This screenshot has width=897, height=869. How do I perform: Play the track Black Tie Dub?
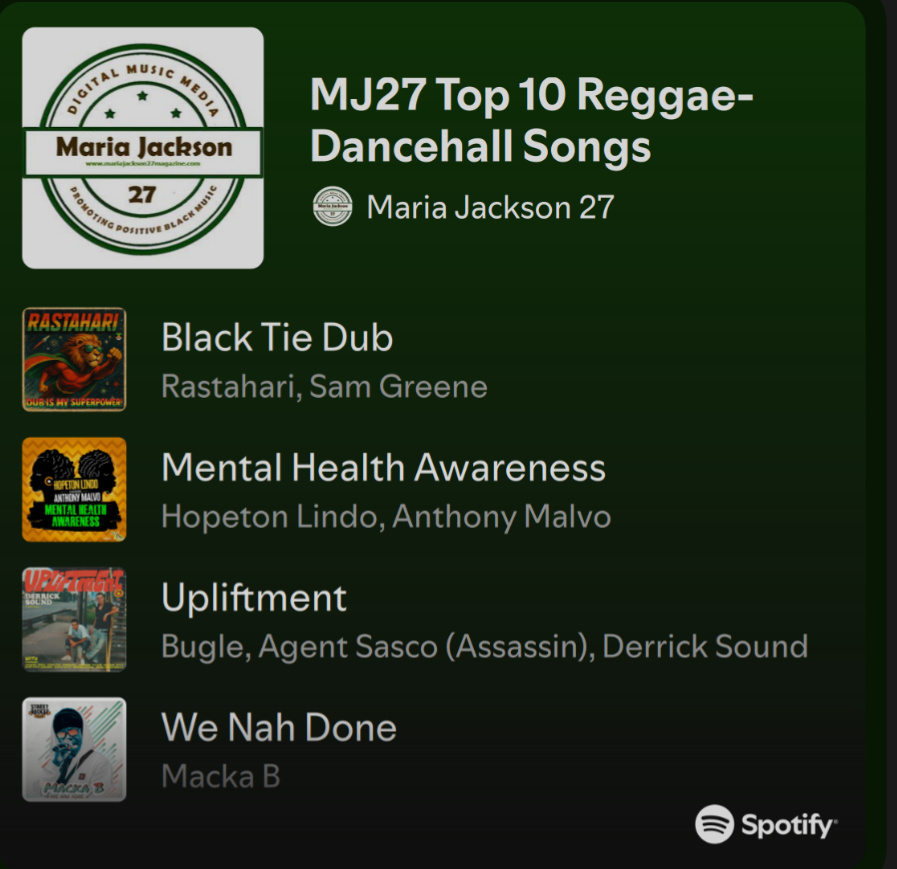277,337
